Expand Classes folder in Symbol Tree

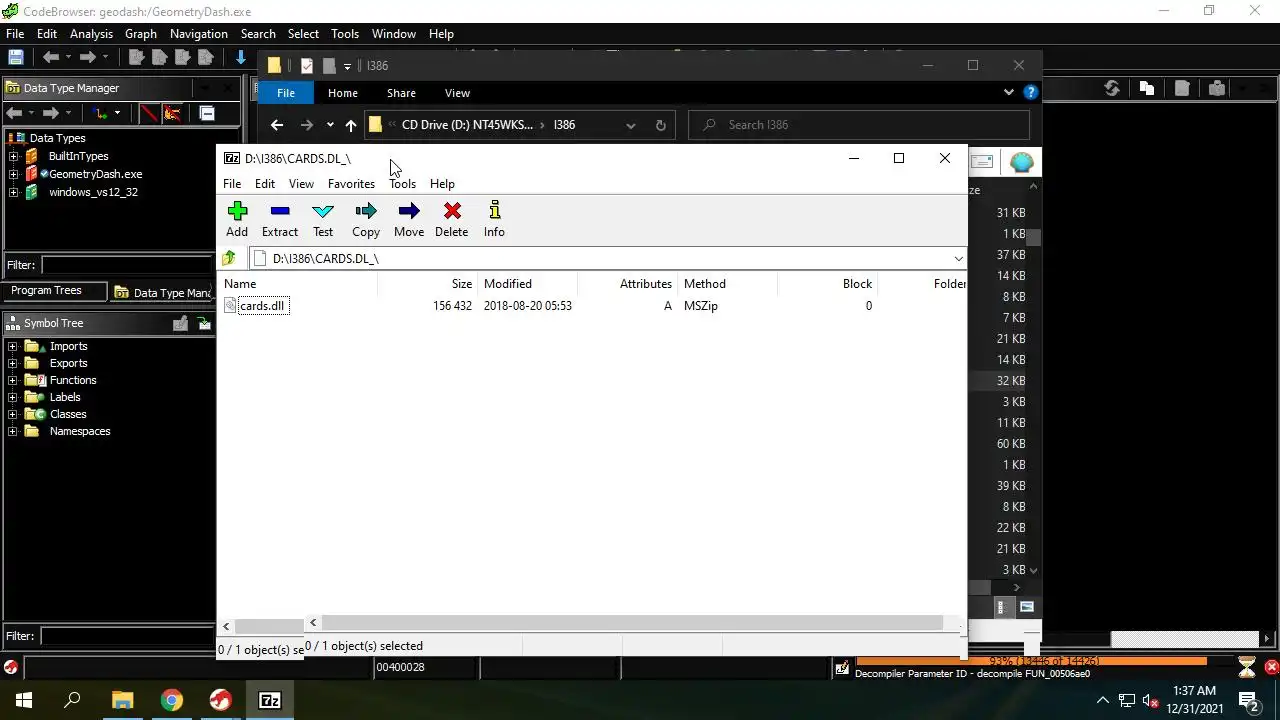[13, 414]
